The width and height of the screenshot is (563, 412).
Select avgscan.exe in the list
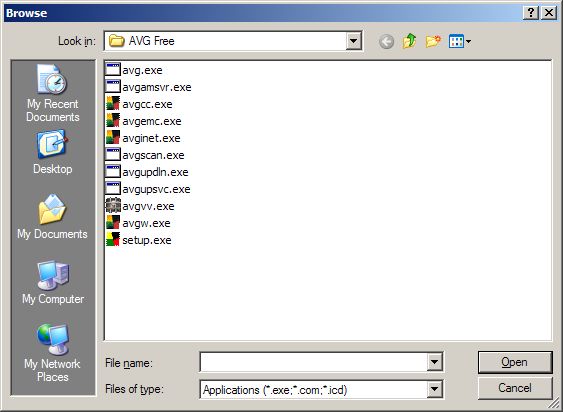coord(145,155)
